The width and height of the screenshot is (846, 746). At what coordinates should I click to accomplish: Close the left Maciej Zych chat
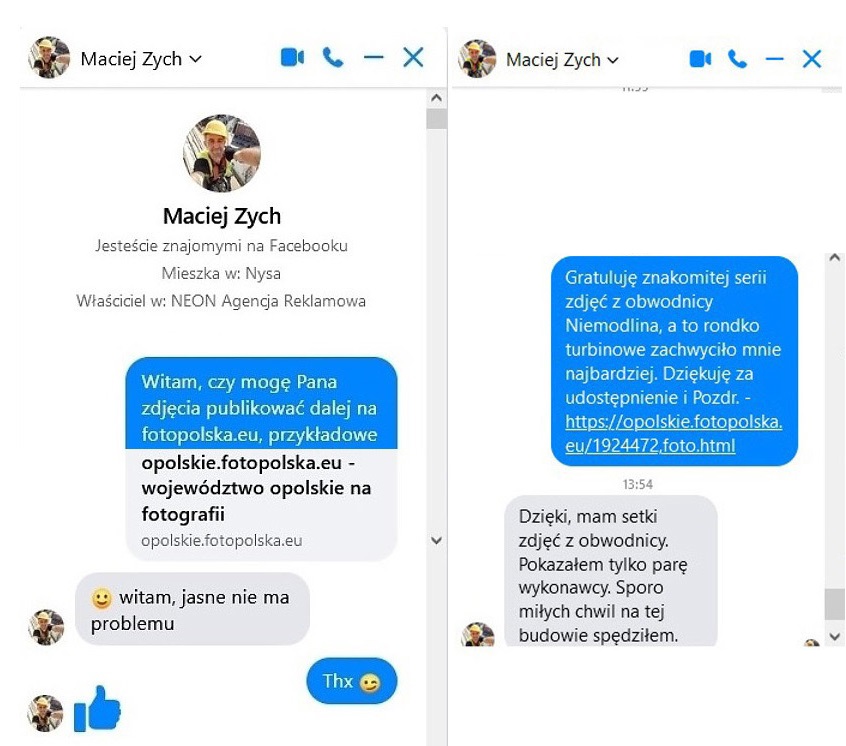[x=413, y=57]
